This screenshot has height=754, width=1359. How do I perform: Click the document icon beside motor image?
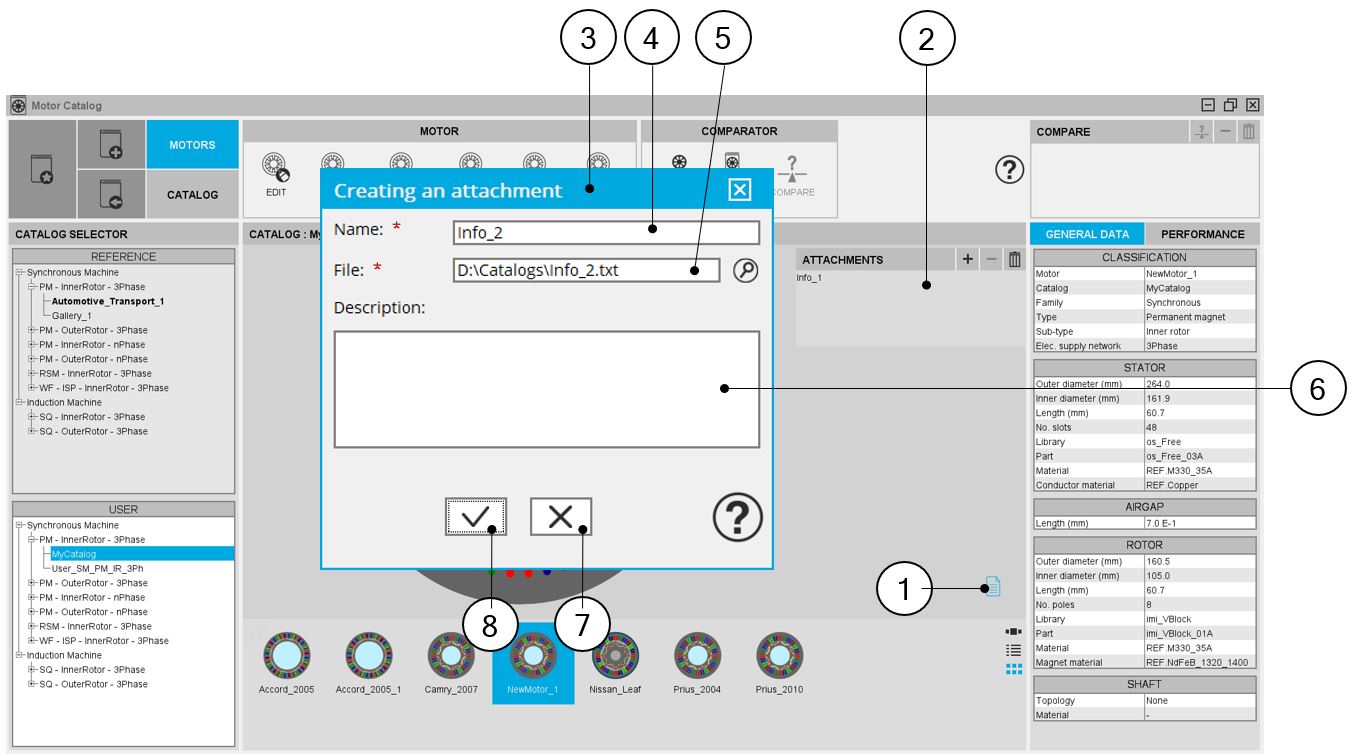tap(991, 587)
